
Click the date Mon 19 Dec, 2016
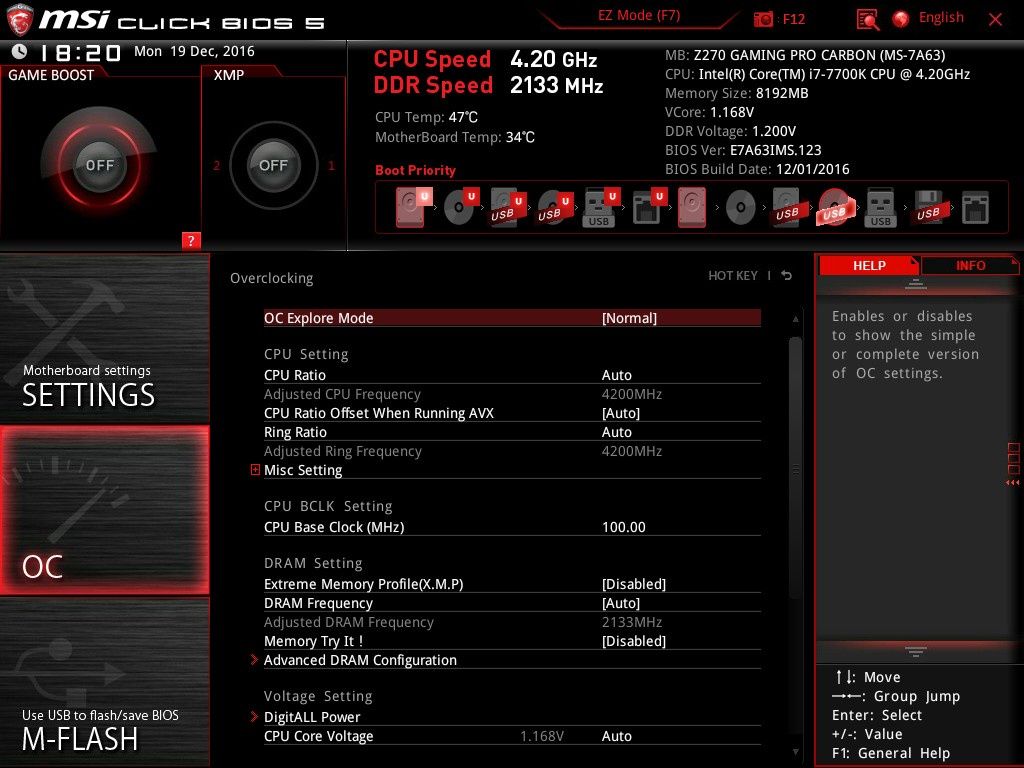tap(194, 52)
